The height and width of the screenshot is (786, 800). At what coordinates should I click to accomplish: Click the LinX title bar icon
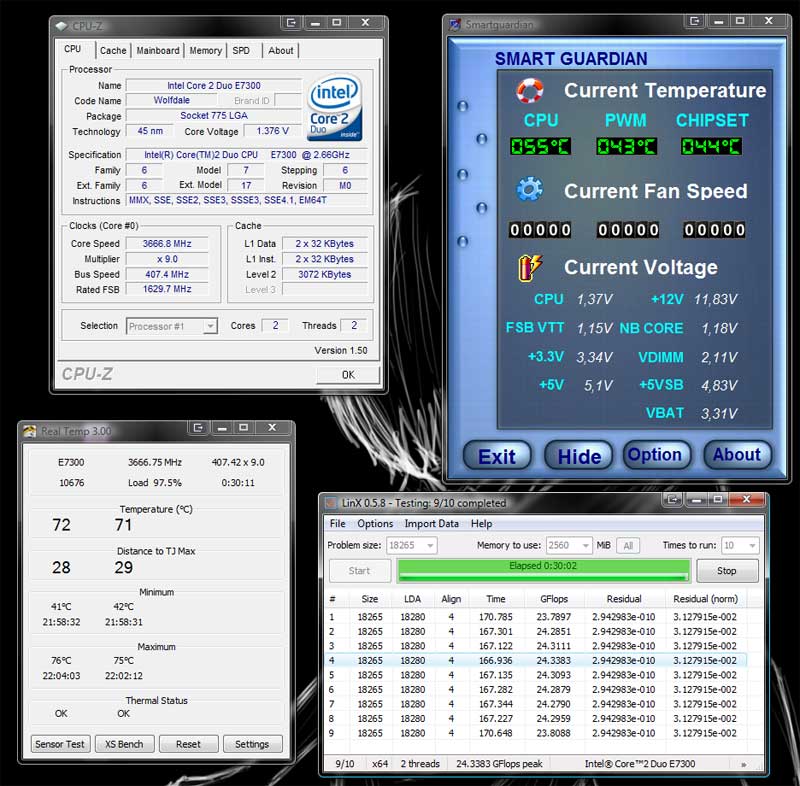click(331, 503)
